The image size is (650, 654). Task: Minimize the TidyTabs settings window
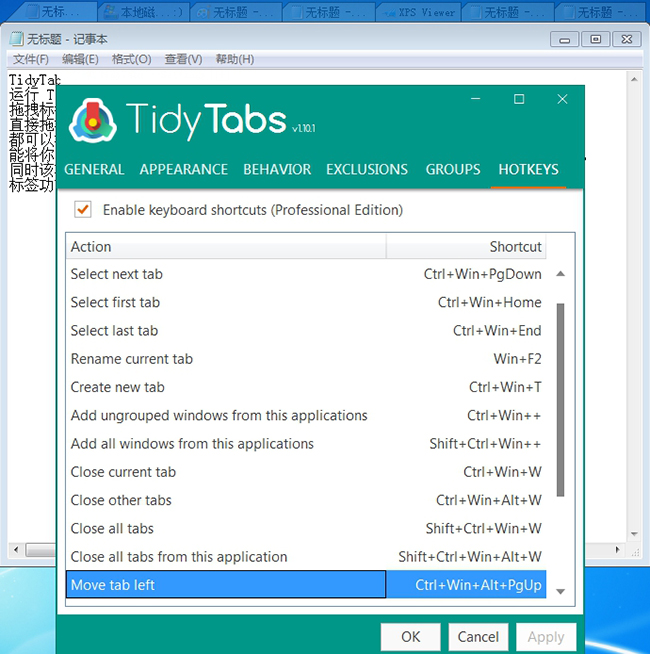pos(476,99)
